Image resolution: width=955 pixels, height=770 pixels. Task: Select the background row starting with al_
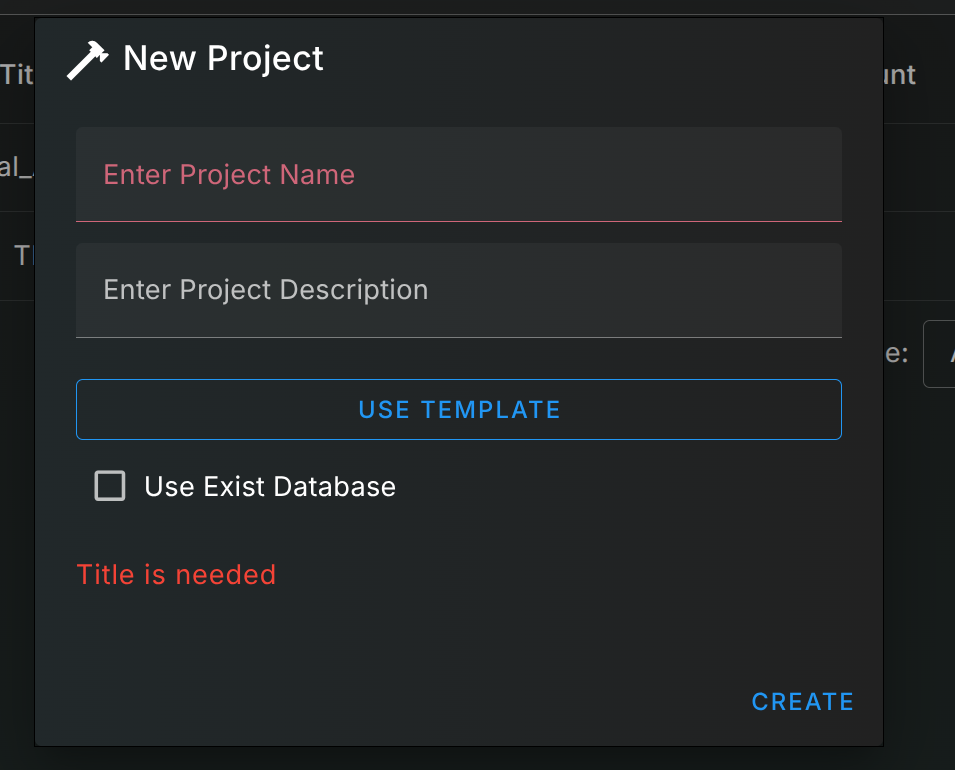tap(16, 167)
